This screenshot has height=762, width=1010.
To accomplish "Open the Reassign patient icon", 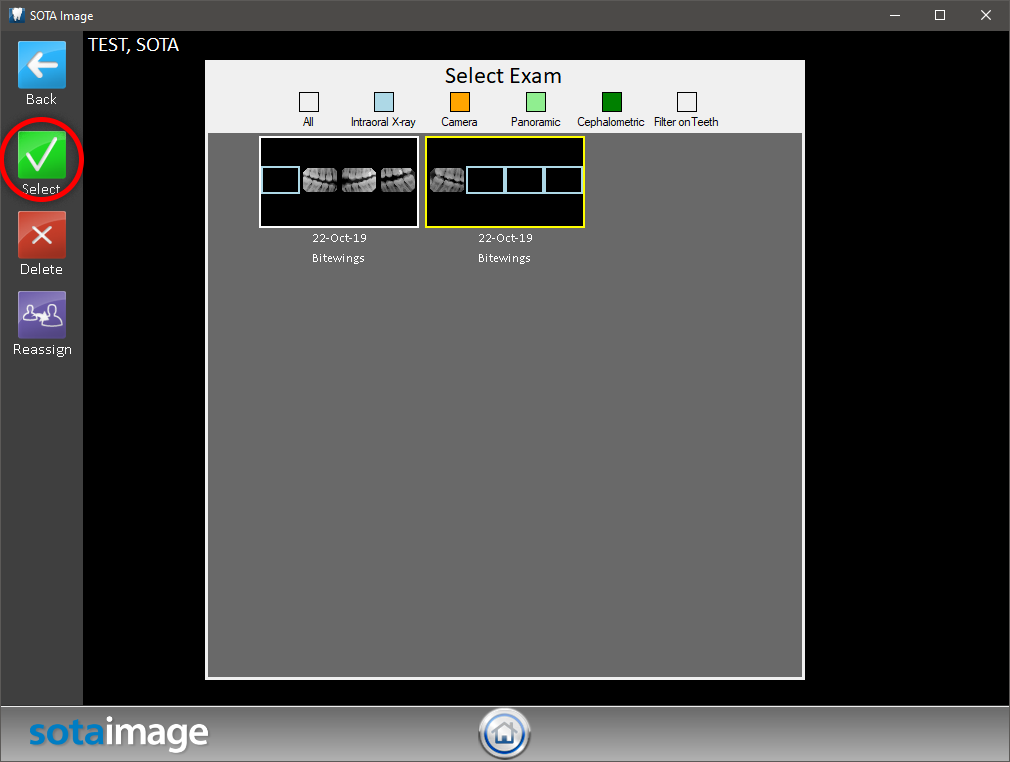I will pyautogui.click(x=41, y=315).
